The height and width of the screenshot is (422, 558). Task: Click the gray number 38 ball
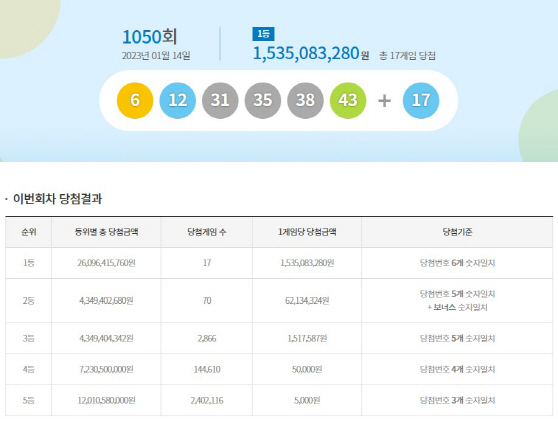tap(305, 100)
